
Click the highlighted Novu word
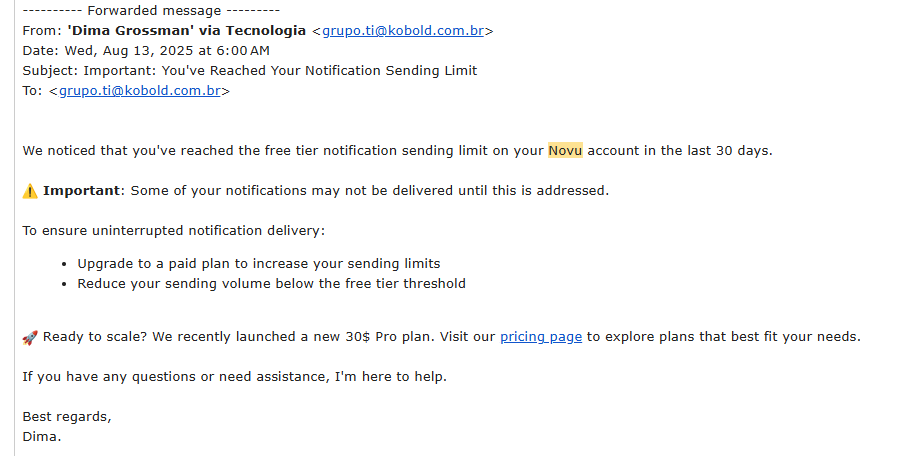click(x=565, y=151)
